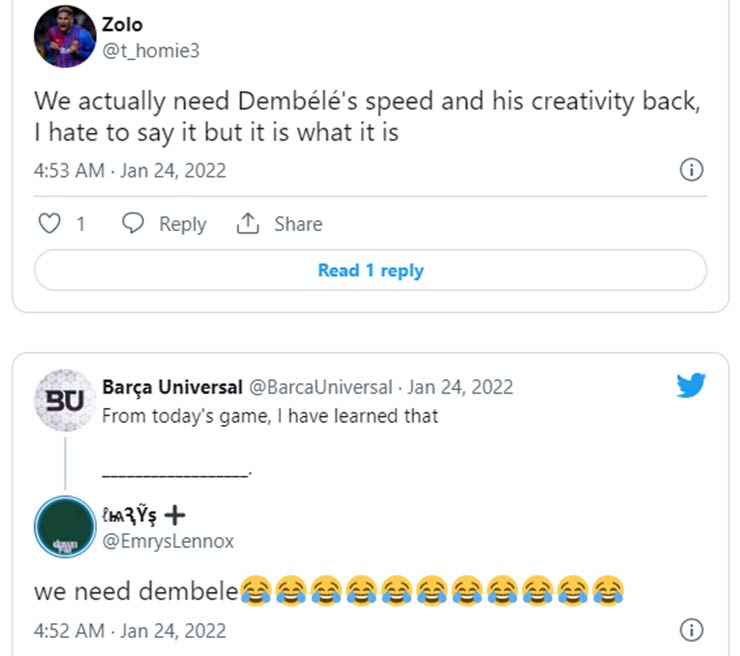
Task: Open the @t_homie3 handle link
Action: click(151, 50)
